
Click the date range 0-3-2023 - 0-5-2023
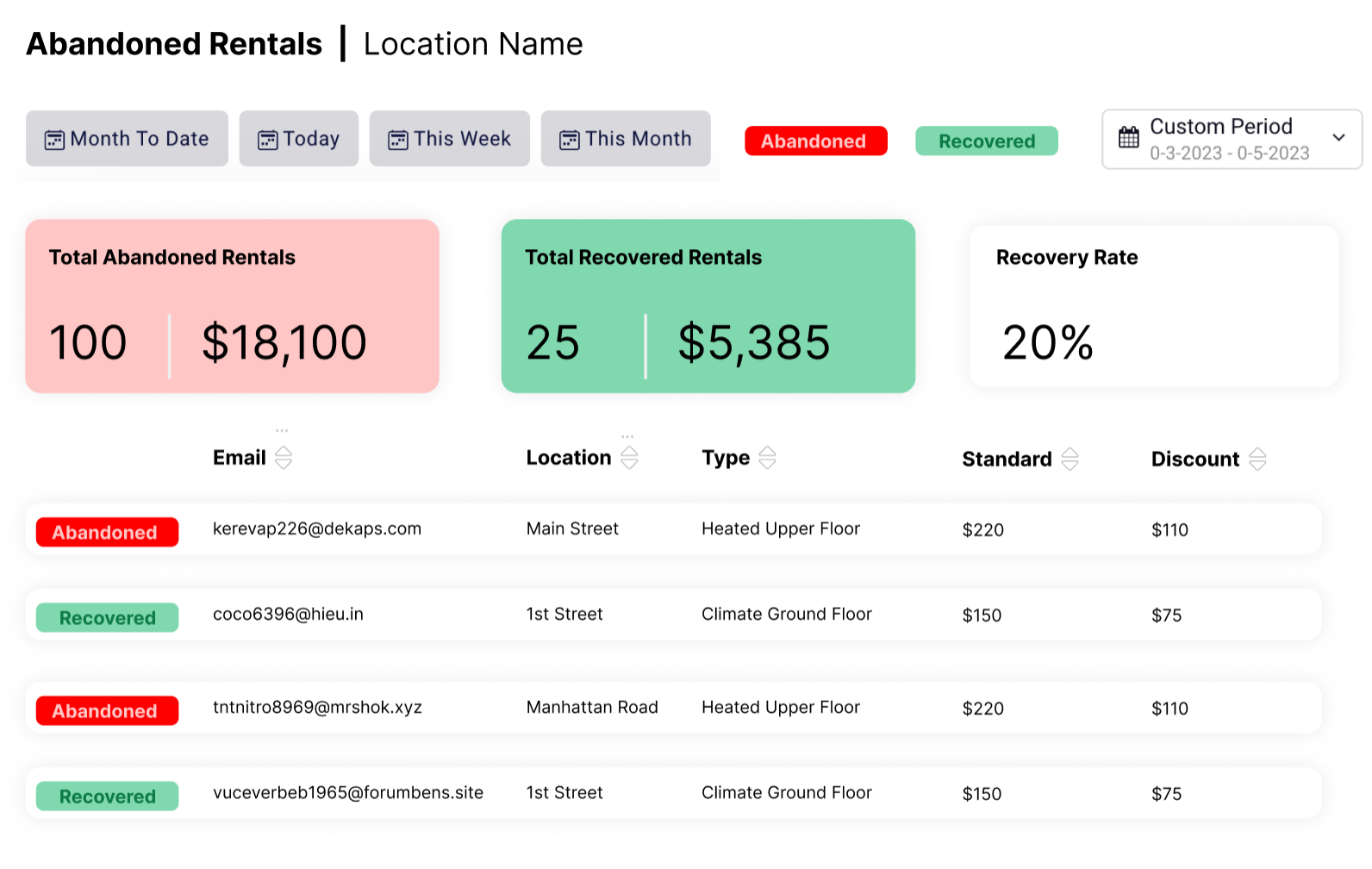[1230, 153]
